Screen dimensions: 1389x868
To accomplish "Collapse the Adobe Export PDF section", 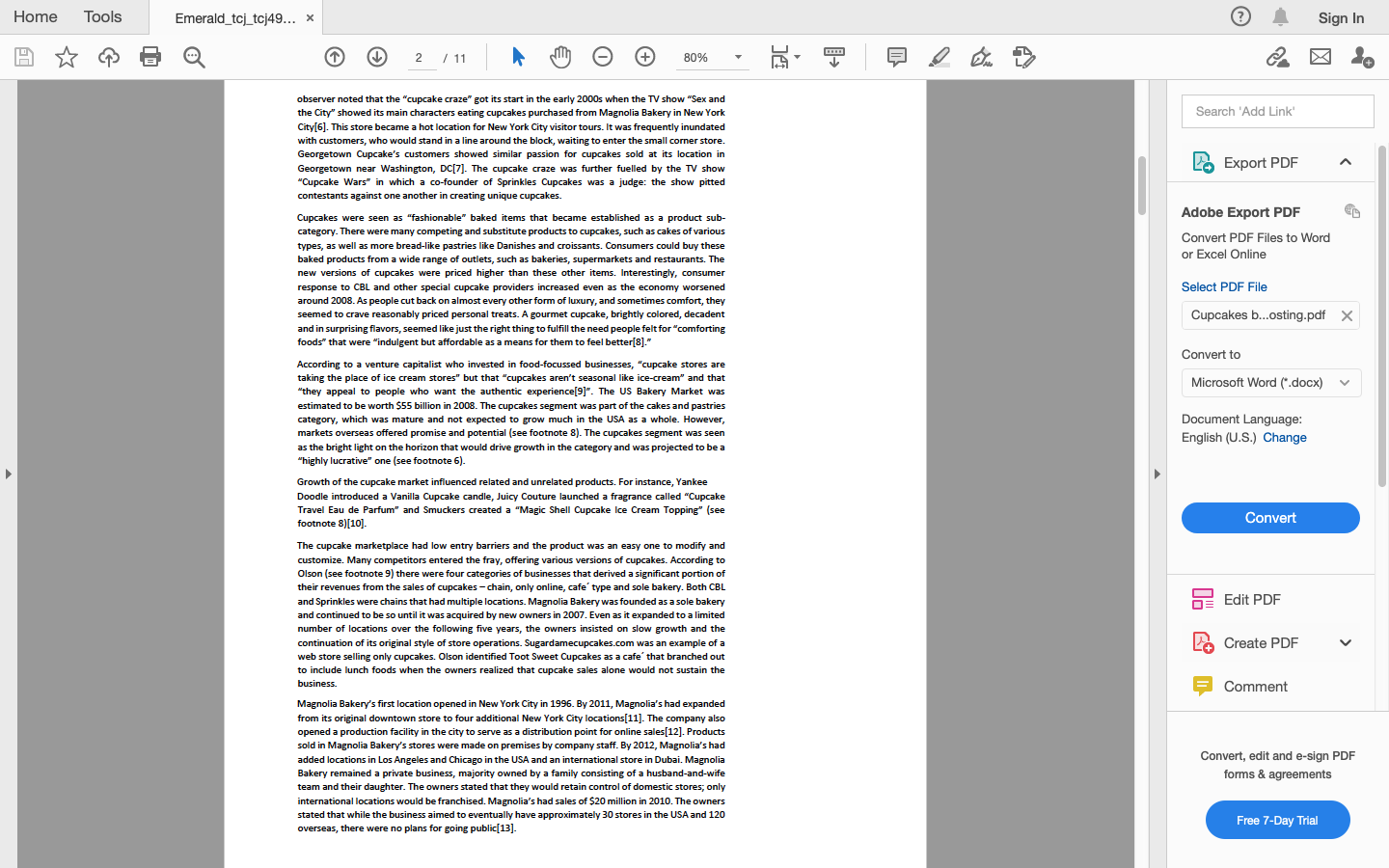I will [x=1346, y=162].
